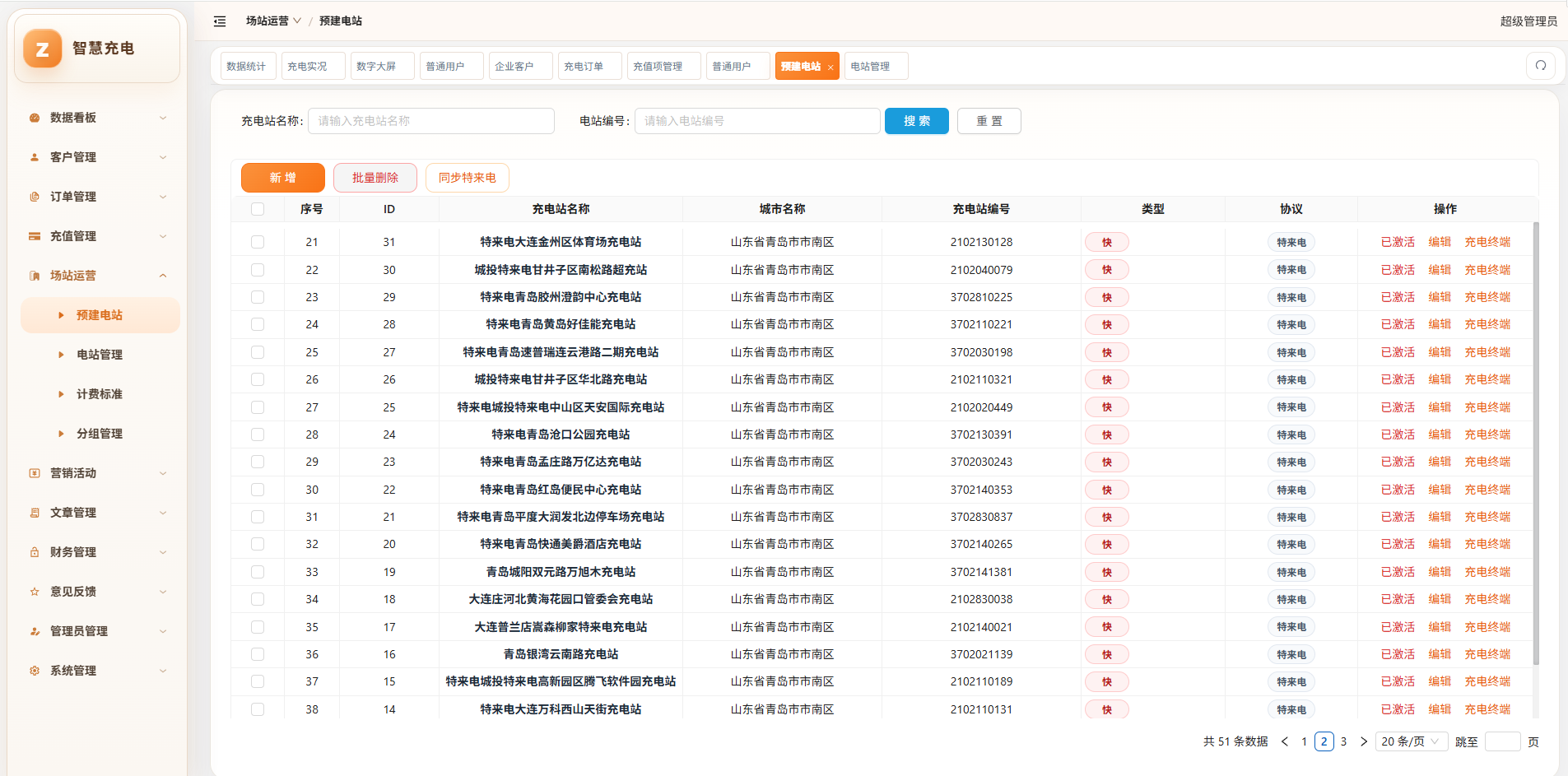Viewport: 1568px width, 776px height.
Task: Expand the 订单管理 menu chevron
Action: (x=163, y=197)
